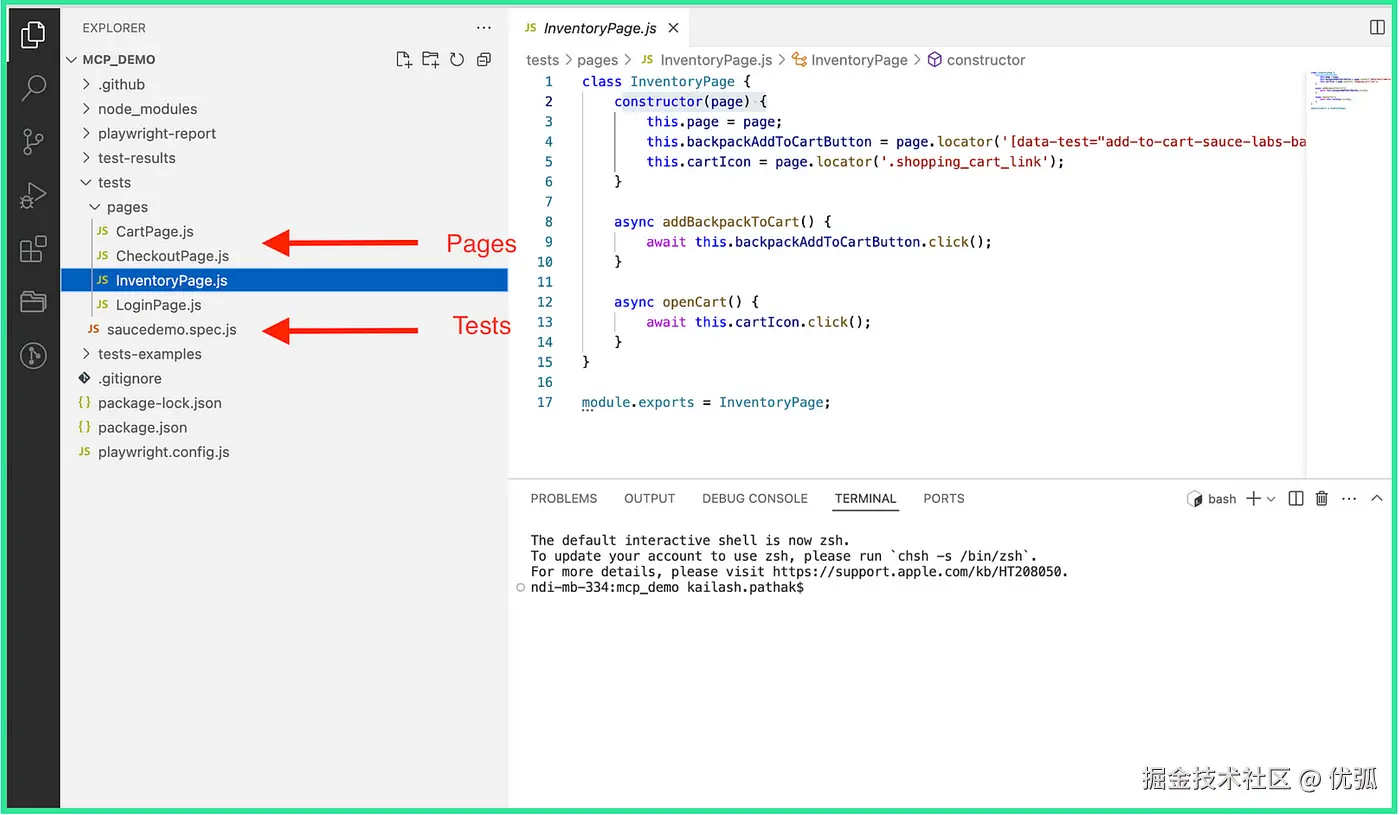Click 'constructor' in the breadcrumb

tap(986, 60)
